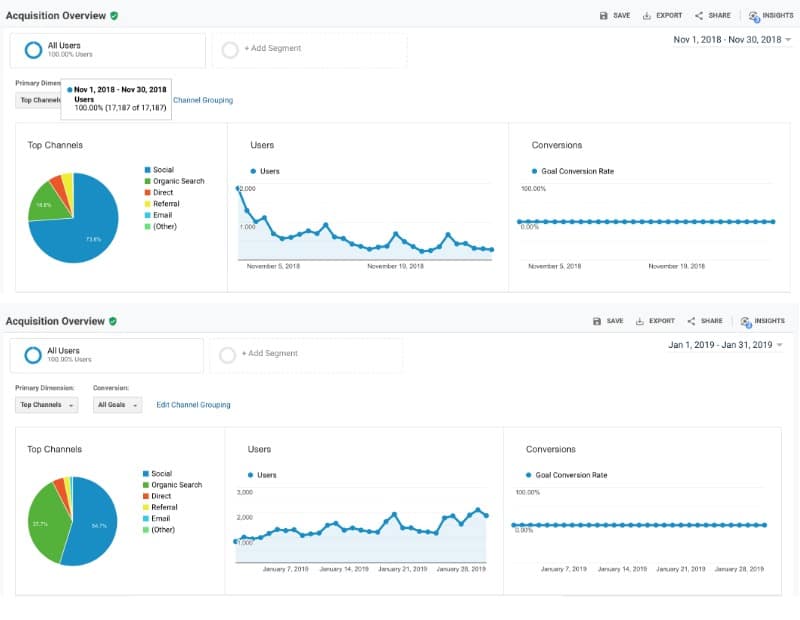
Task: Click the Organic Search legend swatch in January chart
Action: pos(146,485)
